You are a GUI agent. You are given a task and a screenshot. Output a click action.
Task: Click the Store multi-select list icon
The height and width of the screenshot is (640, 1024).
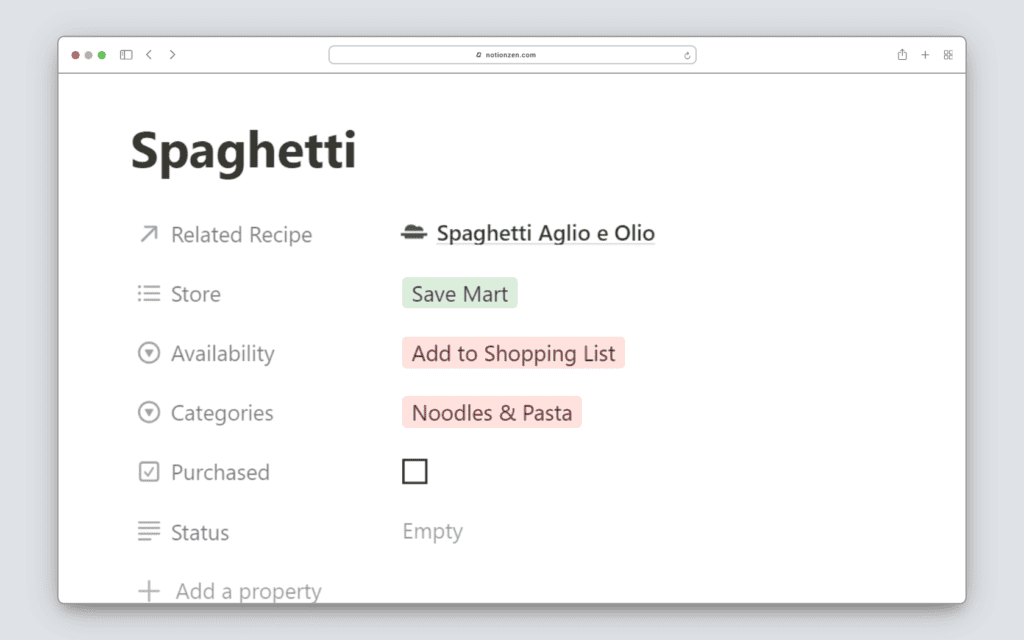(x=149, y=294)
